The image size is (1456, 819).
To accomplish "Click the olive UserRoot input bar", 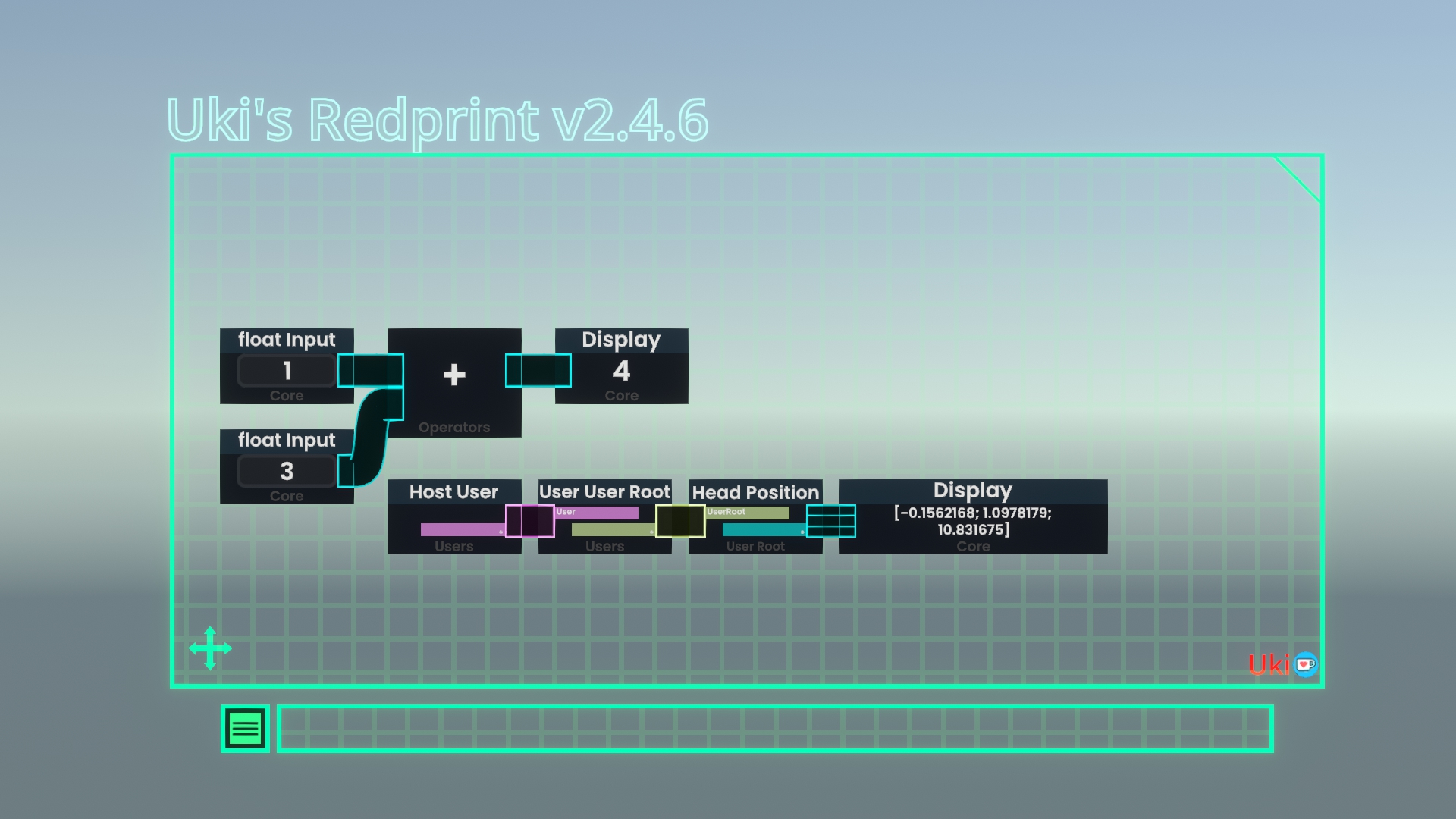I will [x=748, y=513].
